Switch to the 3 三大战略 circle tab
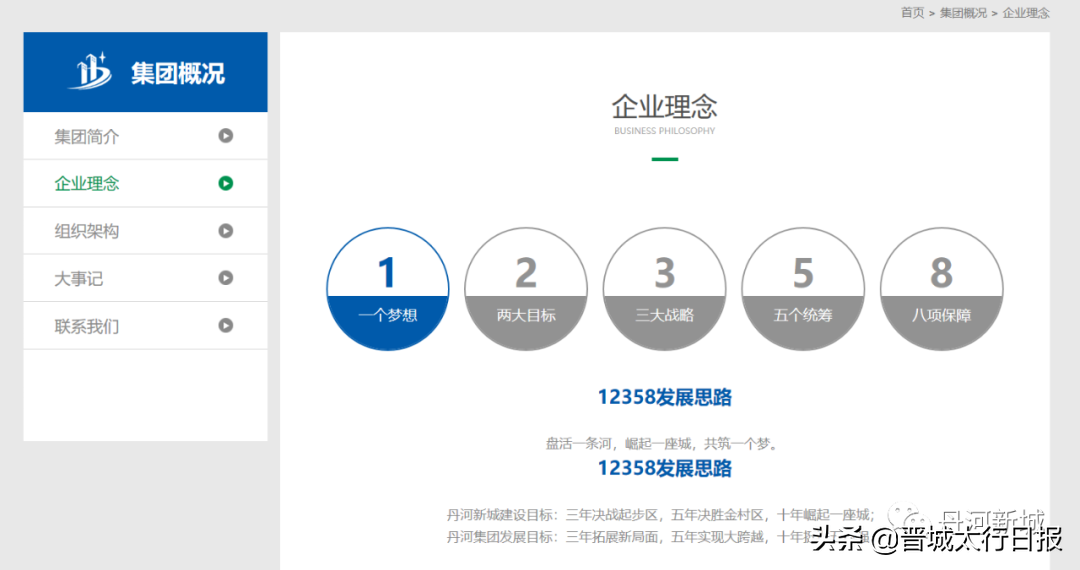 coord(665,289)
